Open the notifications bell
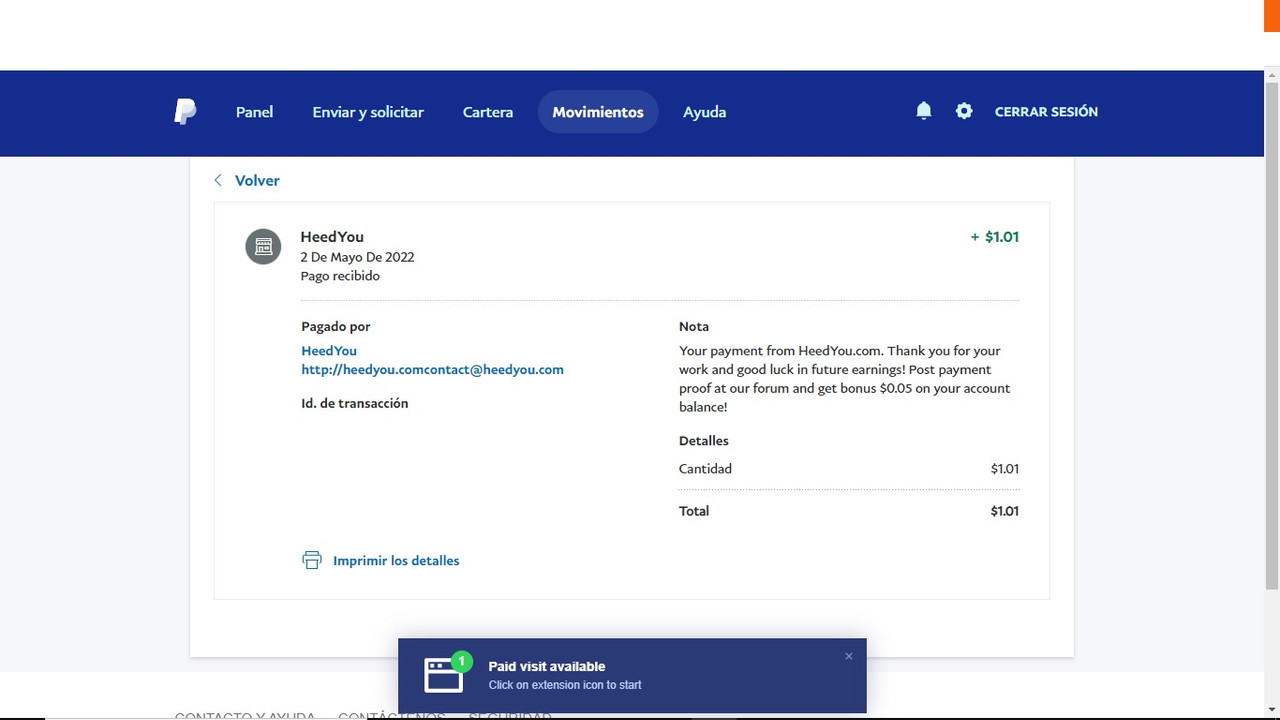Image resolution: width=1280 pixels, height=720 pixels. (924, 111)
